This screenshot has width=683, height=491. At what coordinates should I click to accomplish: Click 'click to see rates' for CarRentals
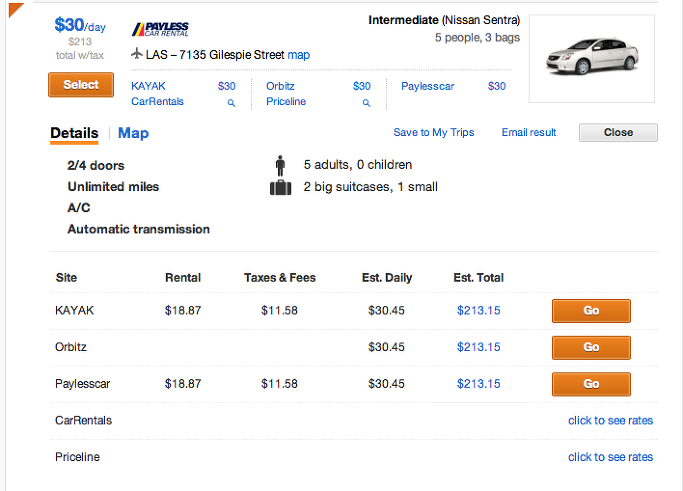[x=610, y=420]
